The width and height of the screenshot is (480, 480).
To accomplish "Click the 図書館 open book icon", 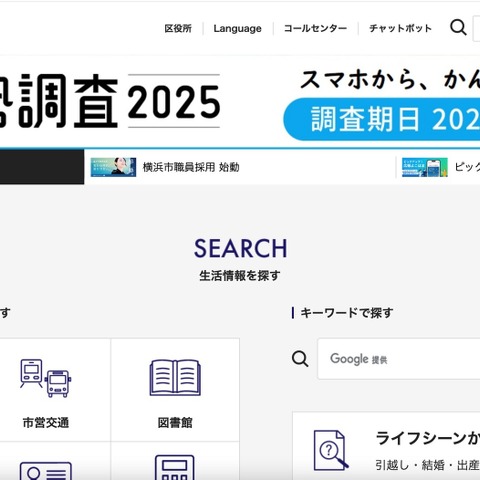I will point(175,378).
